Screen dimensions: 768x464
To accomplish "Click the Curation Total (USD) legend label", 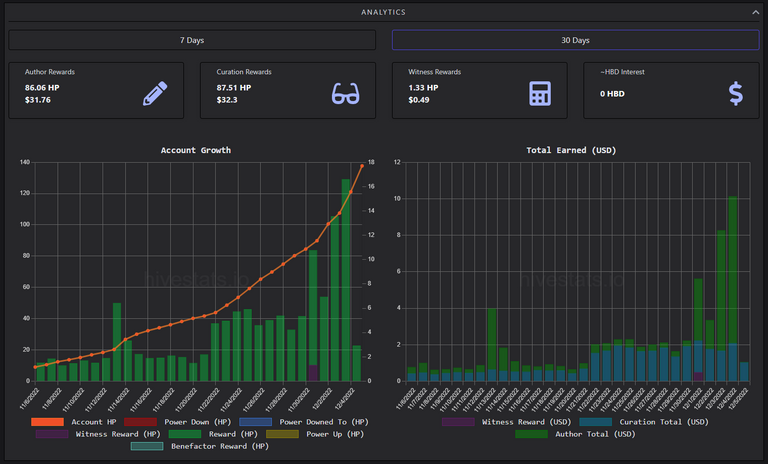I will pyautogui.click(x=664, y=422).
